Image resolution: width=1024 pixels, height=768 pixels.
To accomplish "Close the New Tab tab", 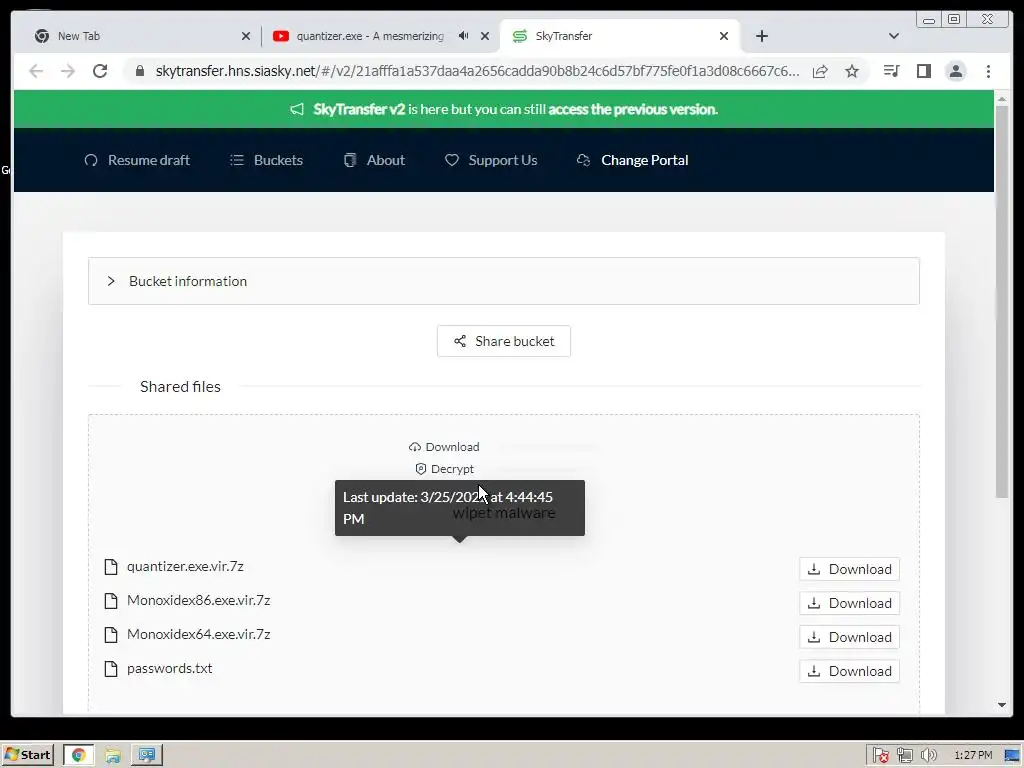I will coord(246,36).
